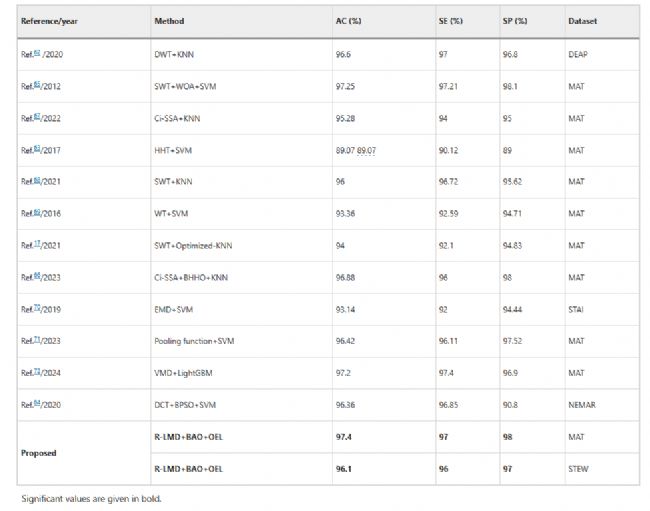650x511 pixels.
Task: Open the 2019 reference citation link
Action: [35, 309]
